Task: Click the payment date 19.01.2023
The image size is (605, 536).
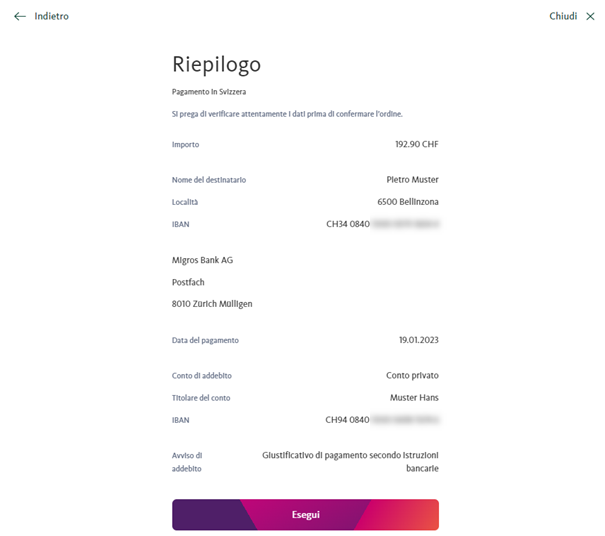Action: (x=419, y=340)
